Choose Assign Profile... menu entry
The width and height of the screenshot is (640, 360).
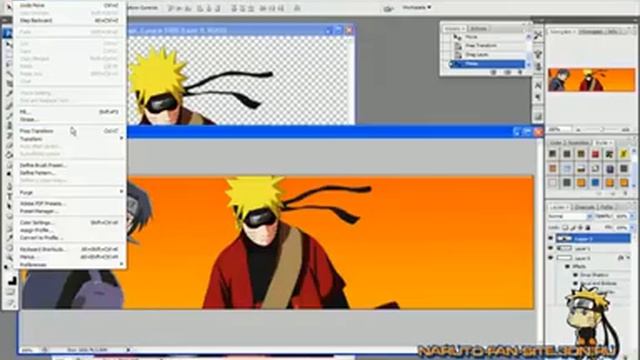69,230
